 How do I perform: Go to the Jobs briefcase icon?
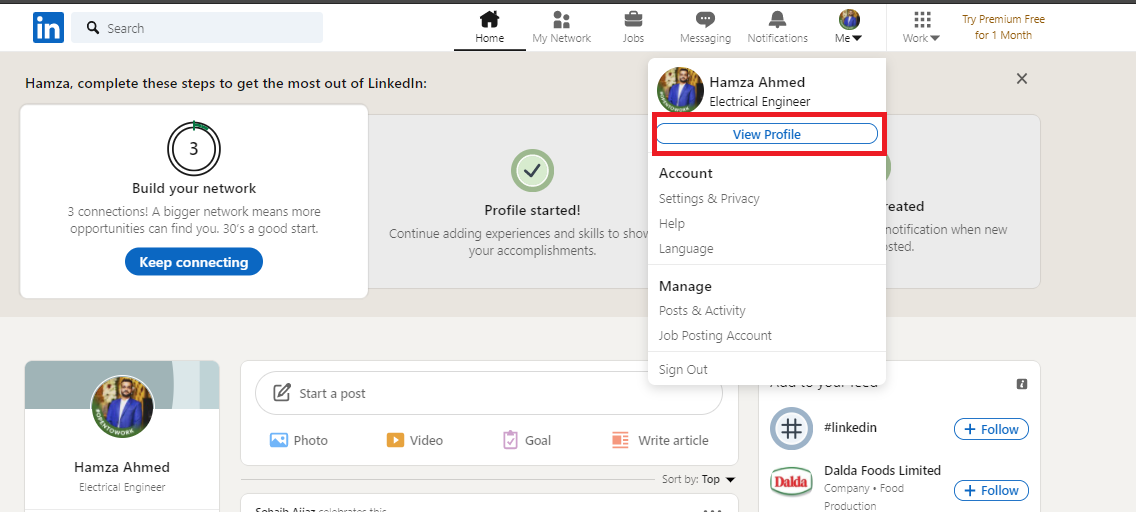pyautogui.click(x=633, y=20)
